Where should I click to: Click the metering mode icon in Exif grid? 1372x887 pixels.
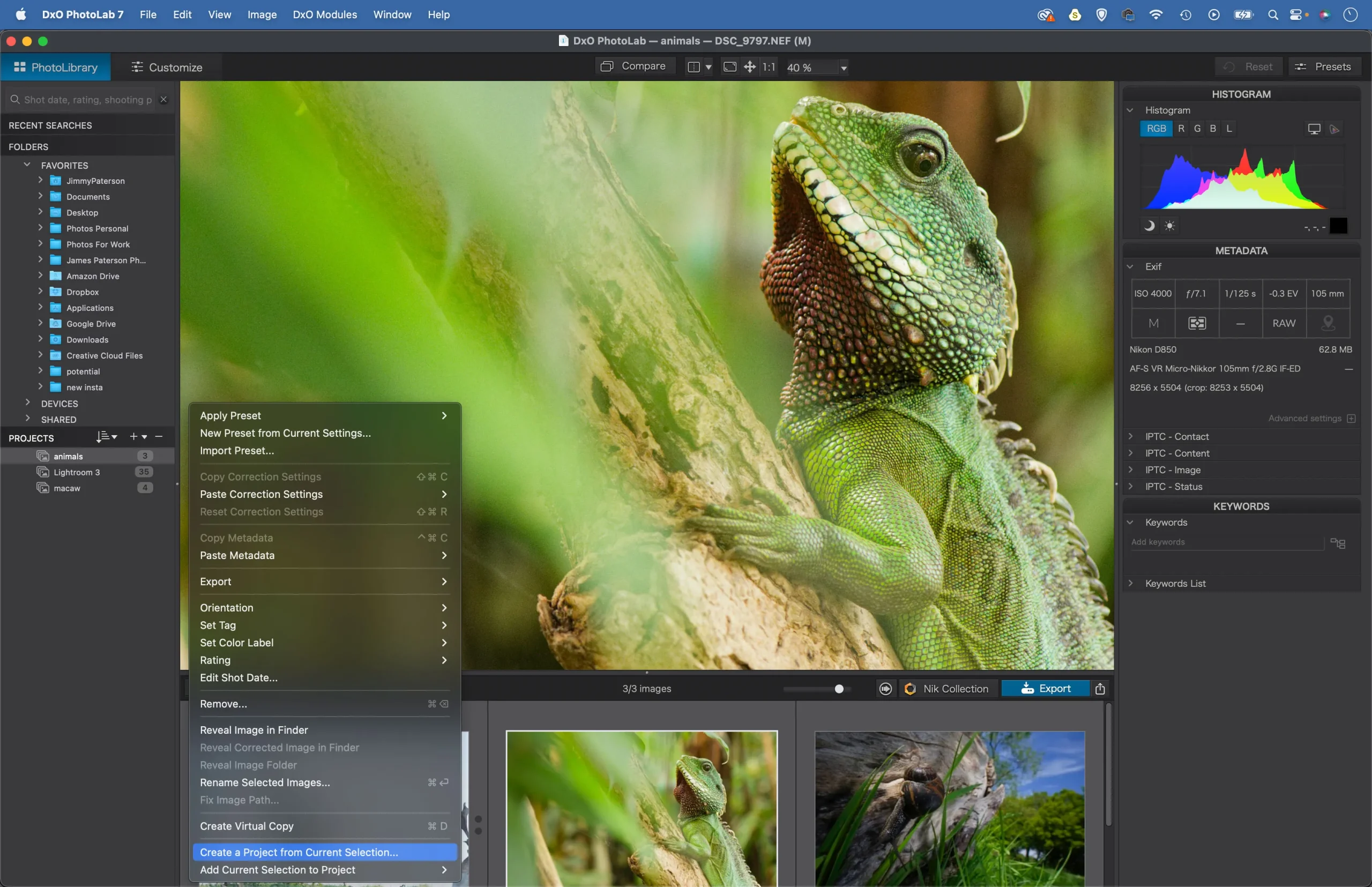(x=1197, y=323)
